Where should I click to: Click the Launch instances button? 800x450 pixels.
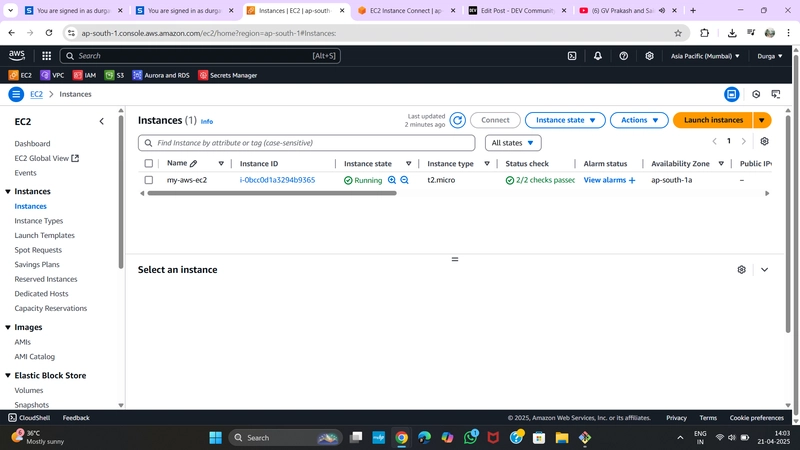713,120
